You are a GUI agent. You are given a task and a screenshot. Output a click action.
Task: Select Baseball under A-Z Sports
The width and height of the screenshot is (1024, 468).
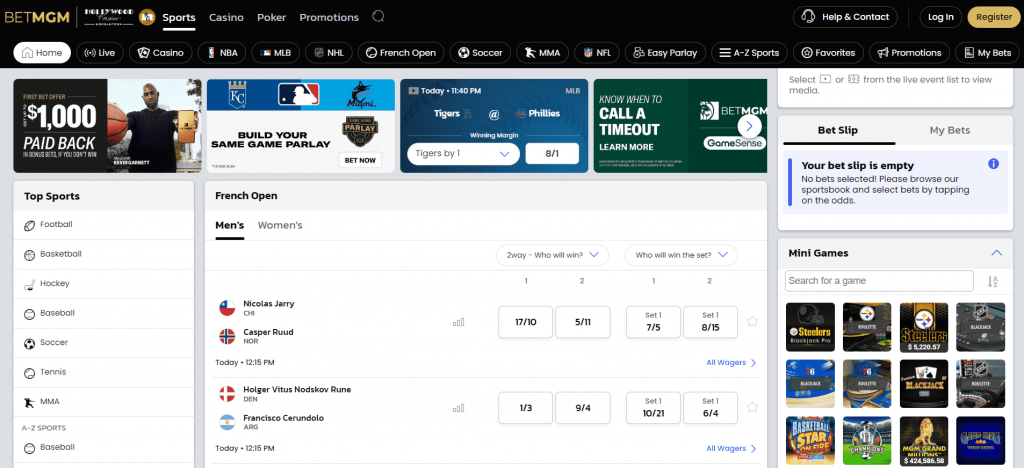[104, 448]
